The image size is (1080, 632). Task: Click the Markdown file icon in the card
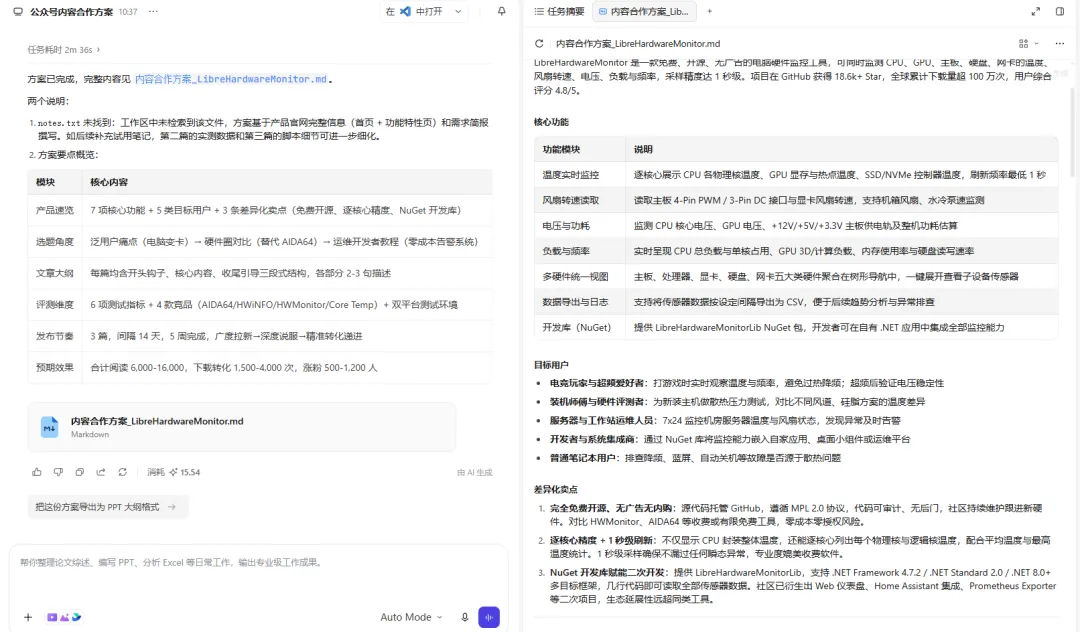pos(49,427)
